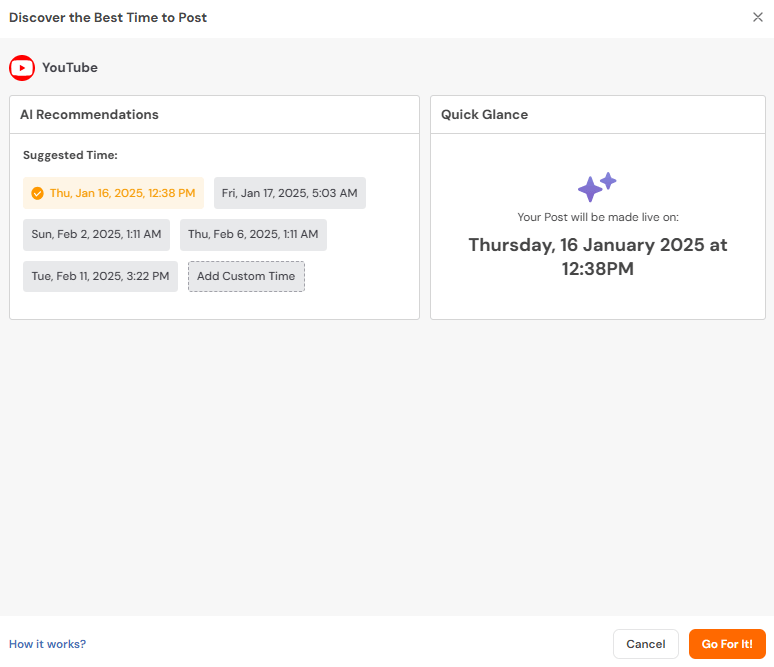The image size is (774, 667).
Task: Select Fri, Jan 17, 2025, 5:03 AM suggestion
Action: pyautogui.click(x=290, y=193)
